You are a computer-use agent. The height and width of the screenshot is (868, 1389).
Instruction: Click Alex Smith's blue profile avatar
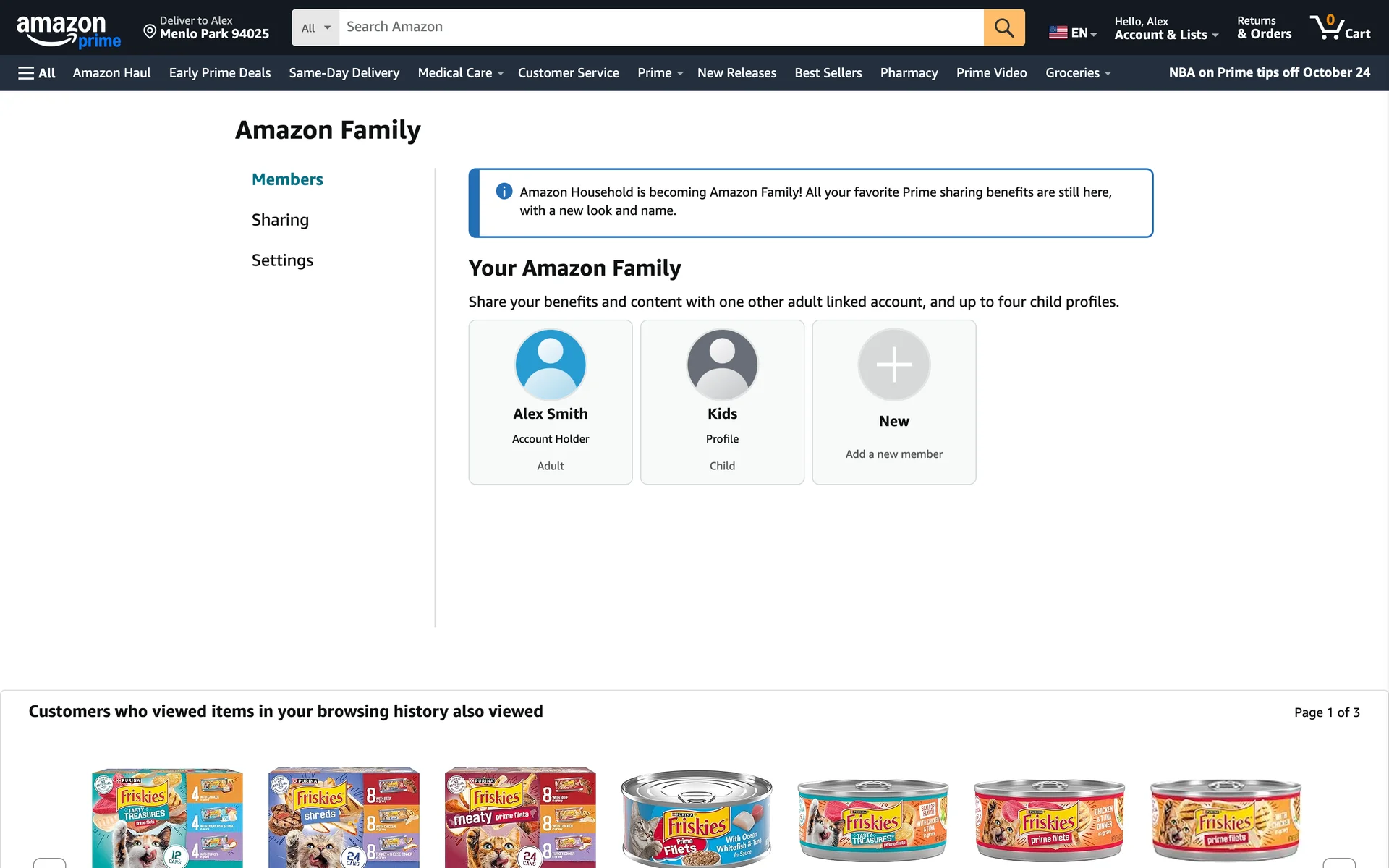click(550, 365)
